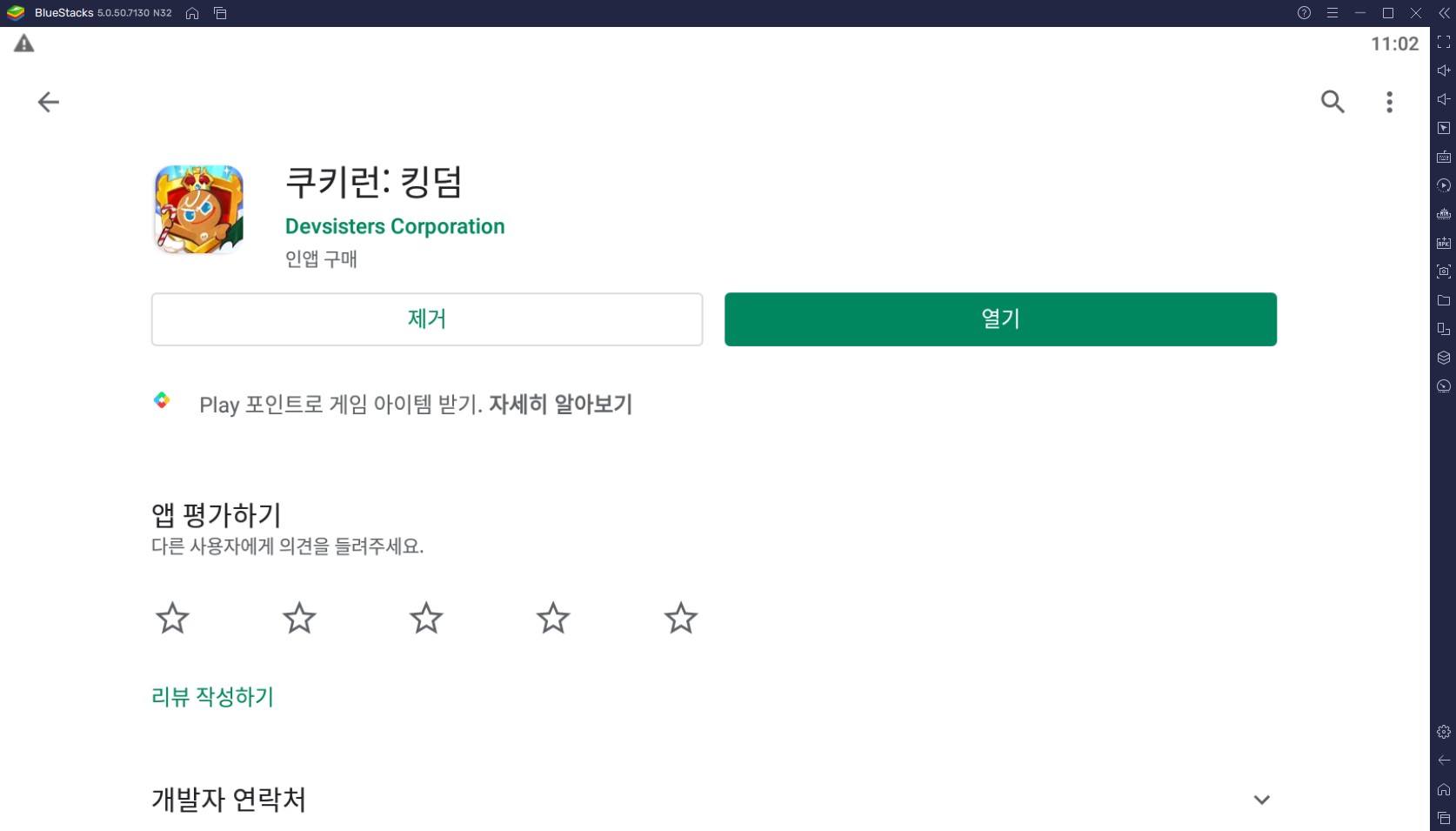Decrease volume in BlueStacks sidebar
Image resolution: width=1456 pixels, height=831 pixels.
coord(1444,99)
